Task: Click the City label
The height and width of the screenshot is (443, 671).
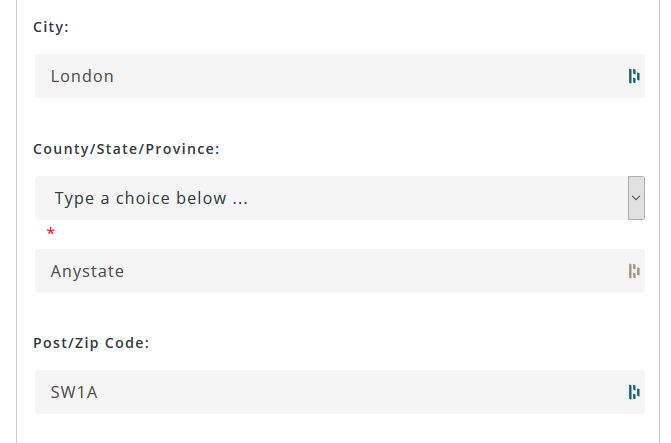Action: click(51, 27)
